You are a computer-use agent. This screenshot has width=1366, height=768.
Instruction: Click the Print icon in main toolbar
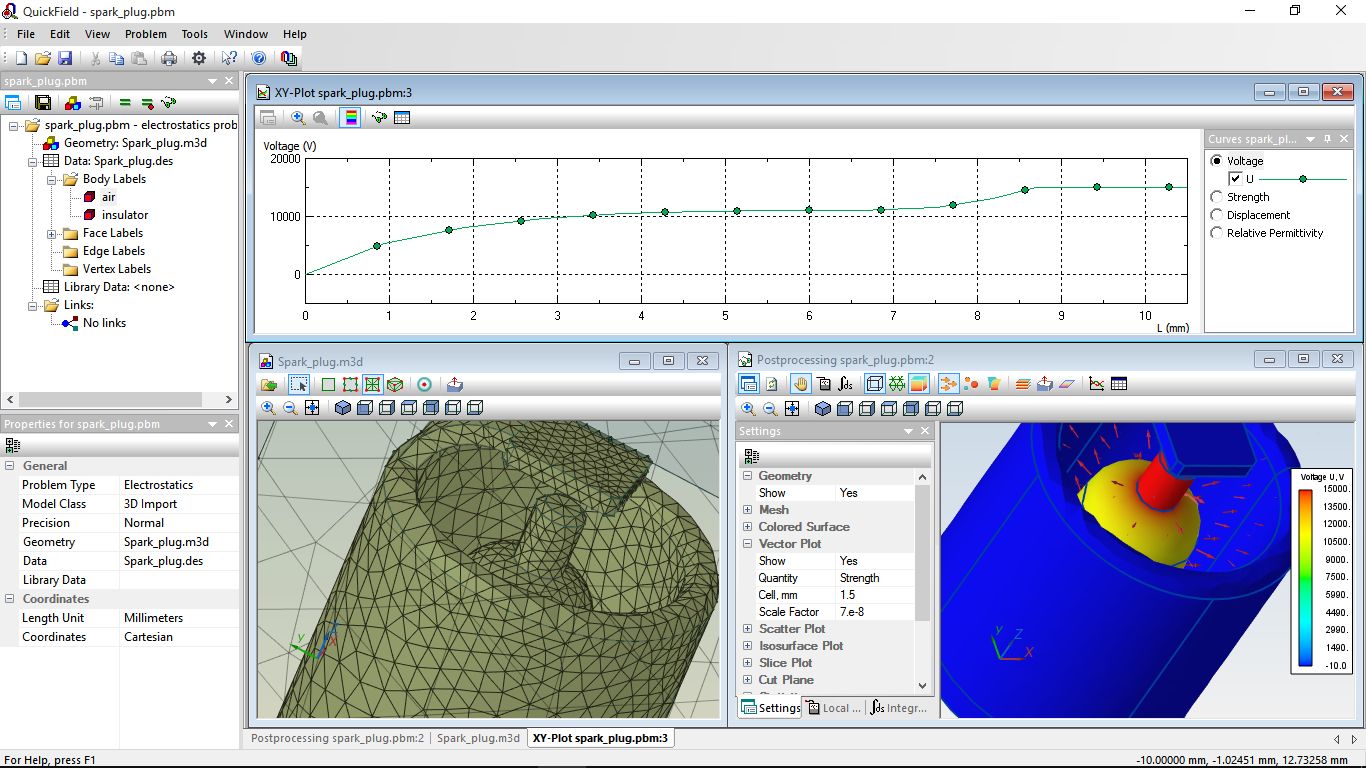click(169, 59)
